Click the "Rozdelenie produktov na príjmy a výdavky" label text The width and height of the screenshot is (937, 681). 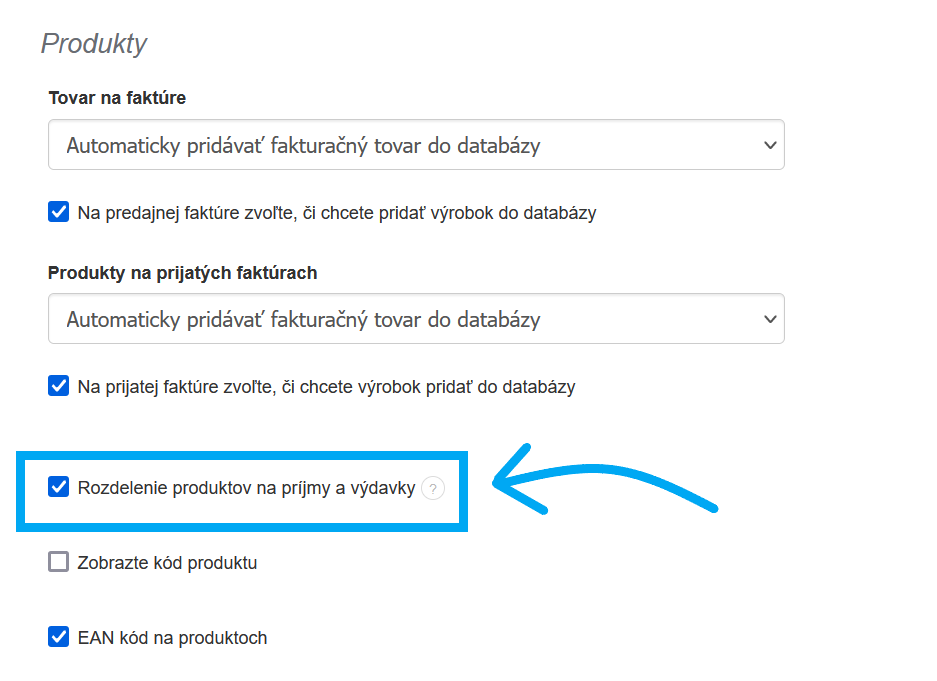coord(246,489)
